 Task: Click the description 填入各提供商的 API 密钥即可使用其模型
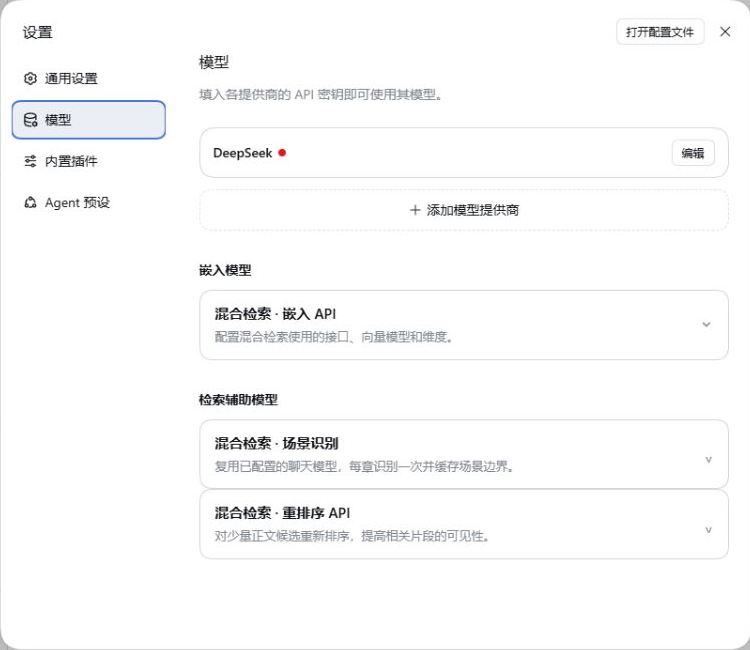(x=320, y=95)
